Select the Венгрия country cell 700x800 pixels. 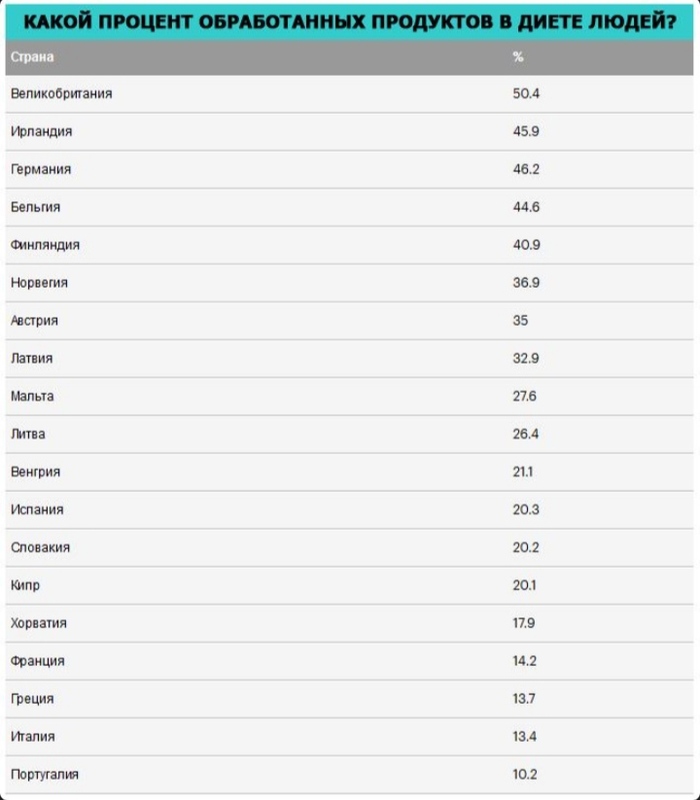[35, 472]
